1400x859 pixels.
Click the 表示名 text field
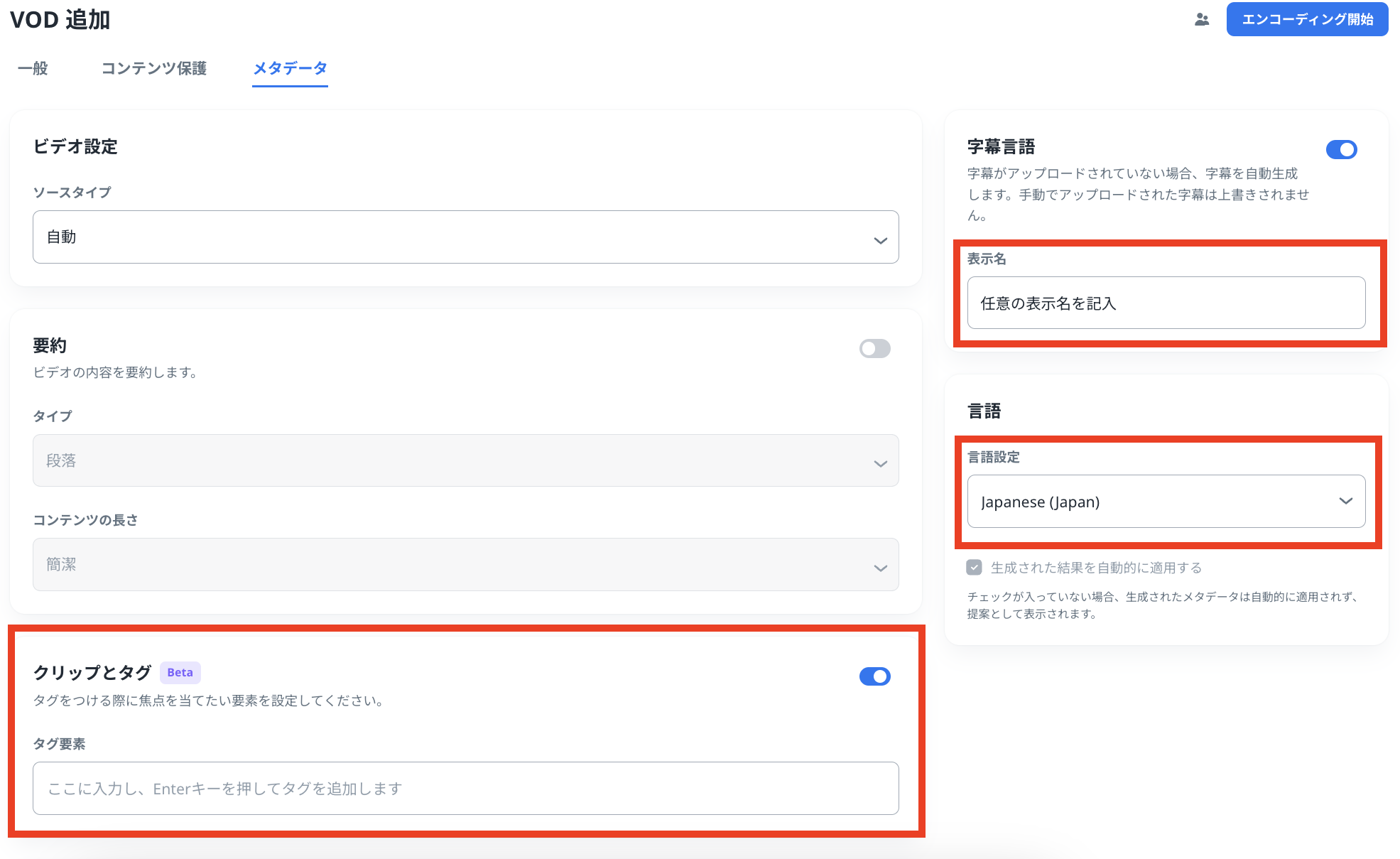coord(1166,303)
